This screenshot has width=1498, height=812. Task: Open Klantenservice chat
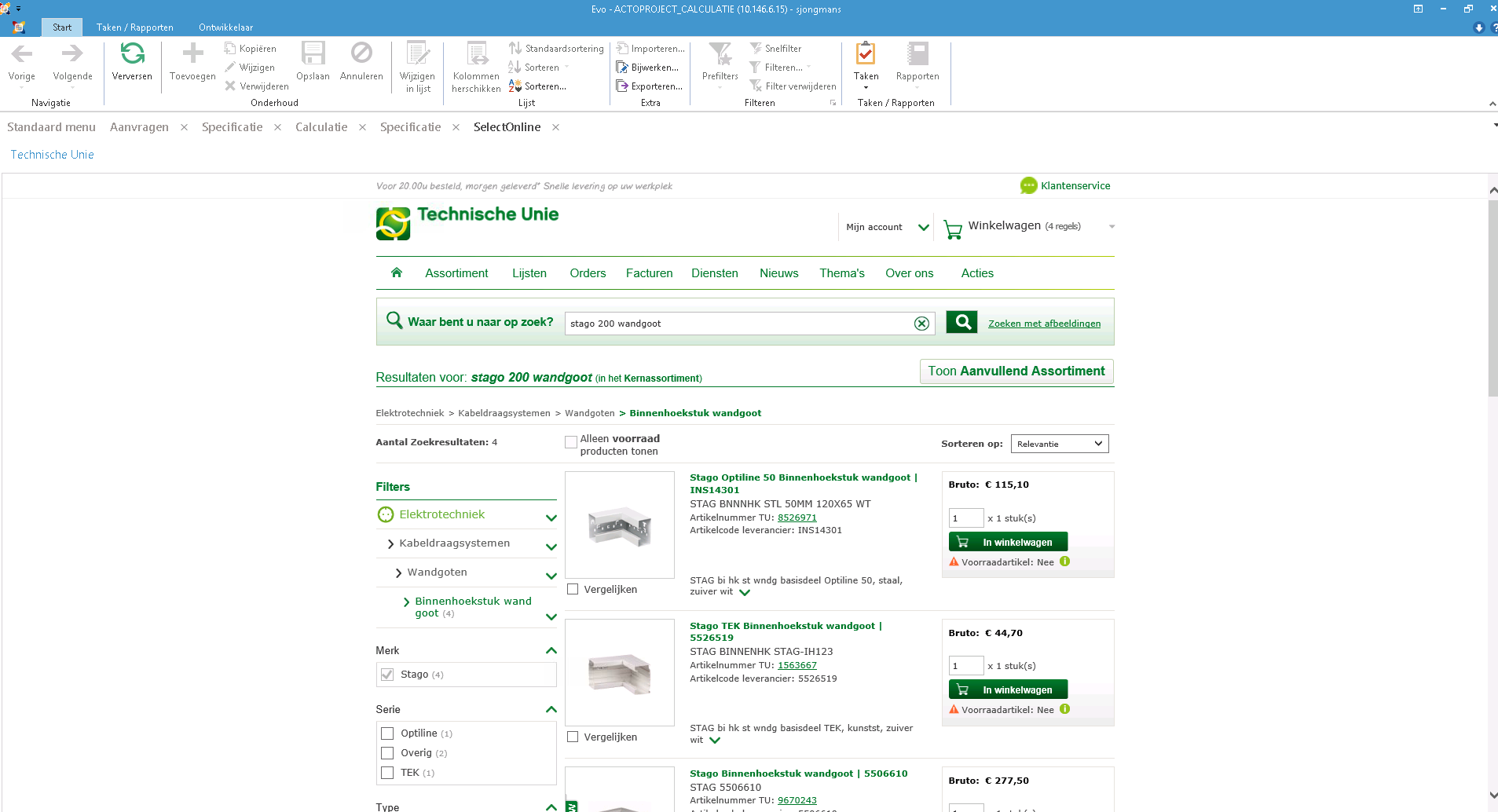1065,185
